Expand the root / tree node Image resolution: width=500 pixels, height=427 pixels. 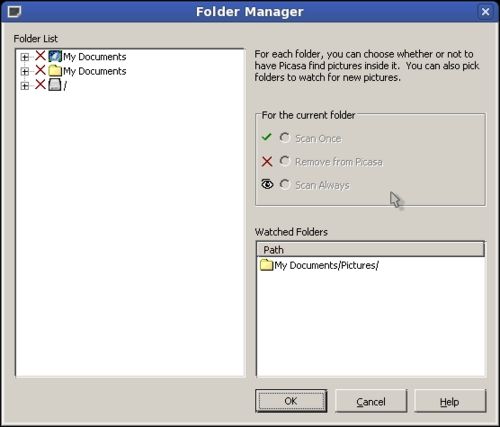[24, 86]
